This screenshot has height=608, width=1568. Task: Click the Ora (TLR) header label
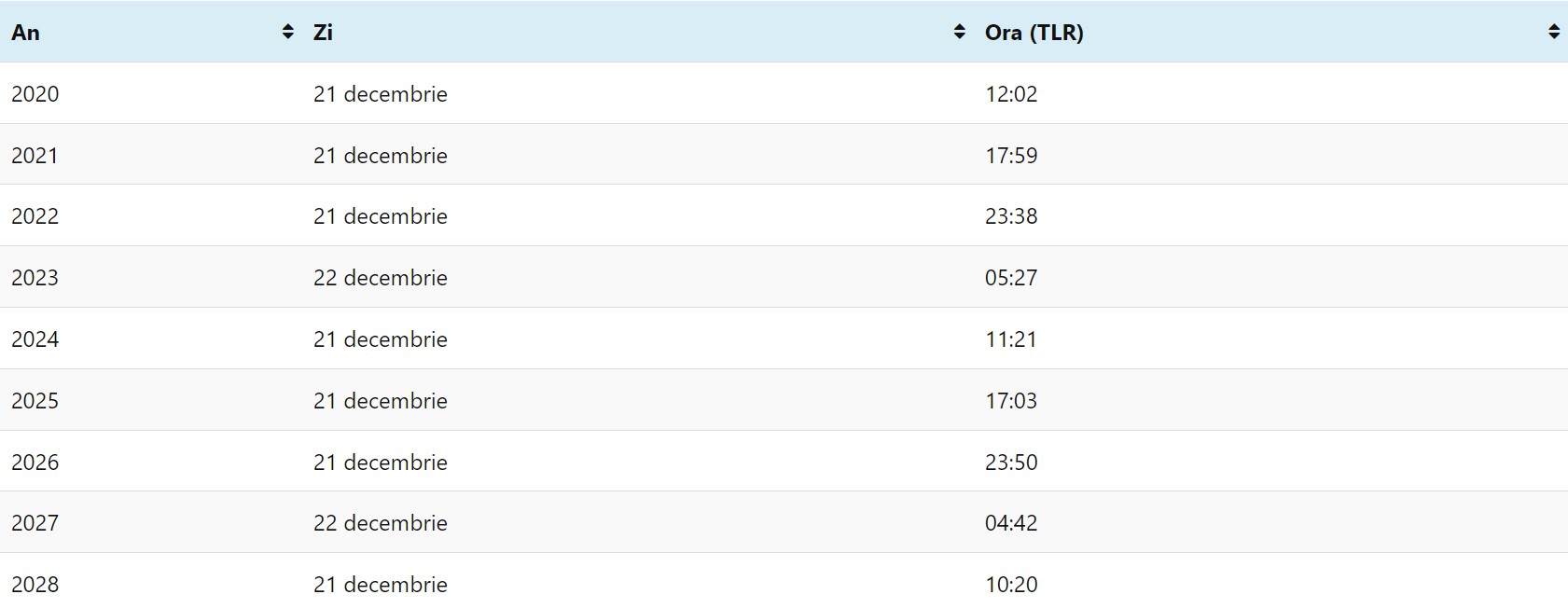pyautogui.click(x=1034, y=33)
